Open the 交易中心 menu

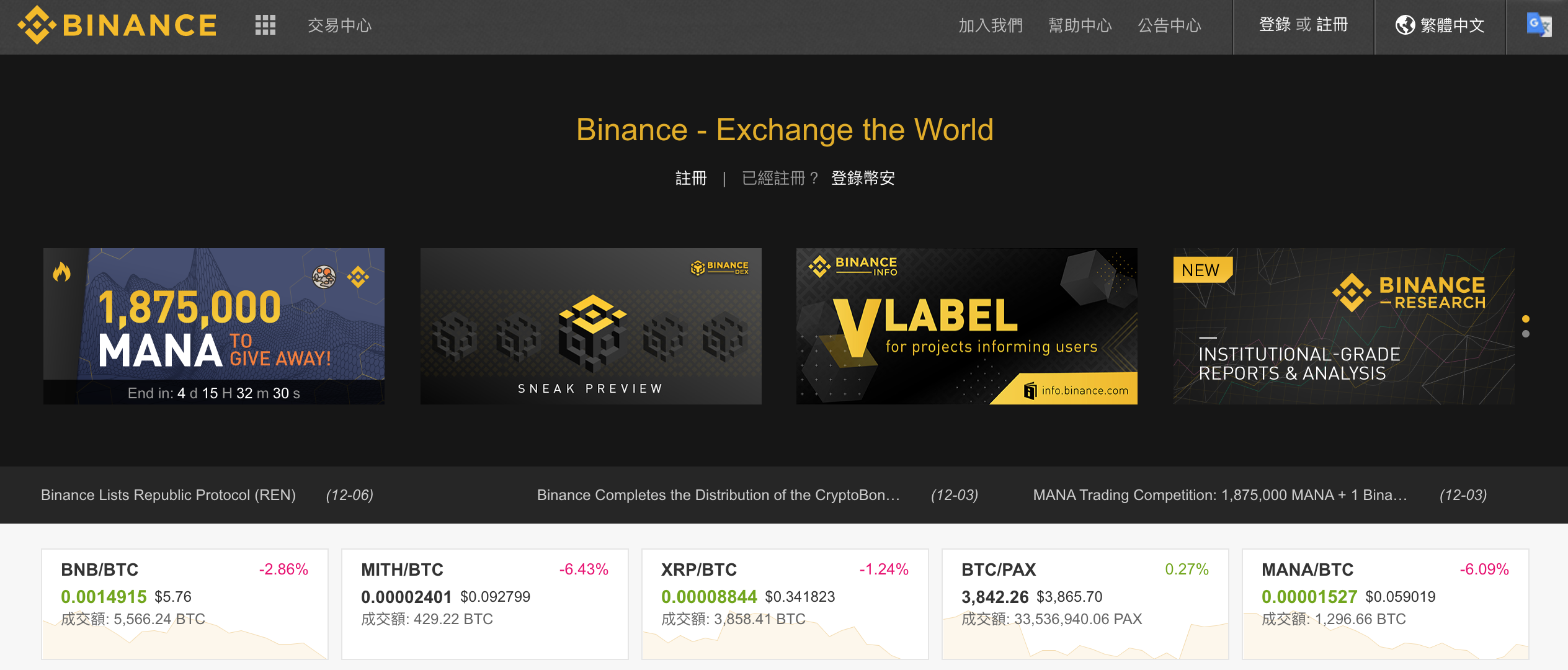pyautogui.click(x=340, y=25)
